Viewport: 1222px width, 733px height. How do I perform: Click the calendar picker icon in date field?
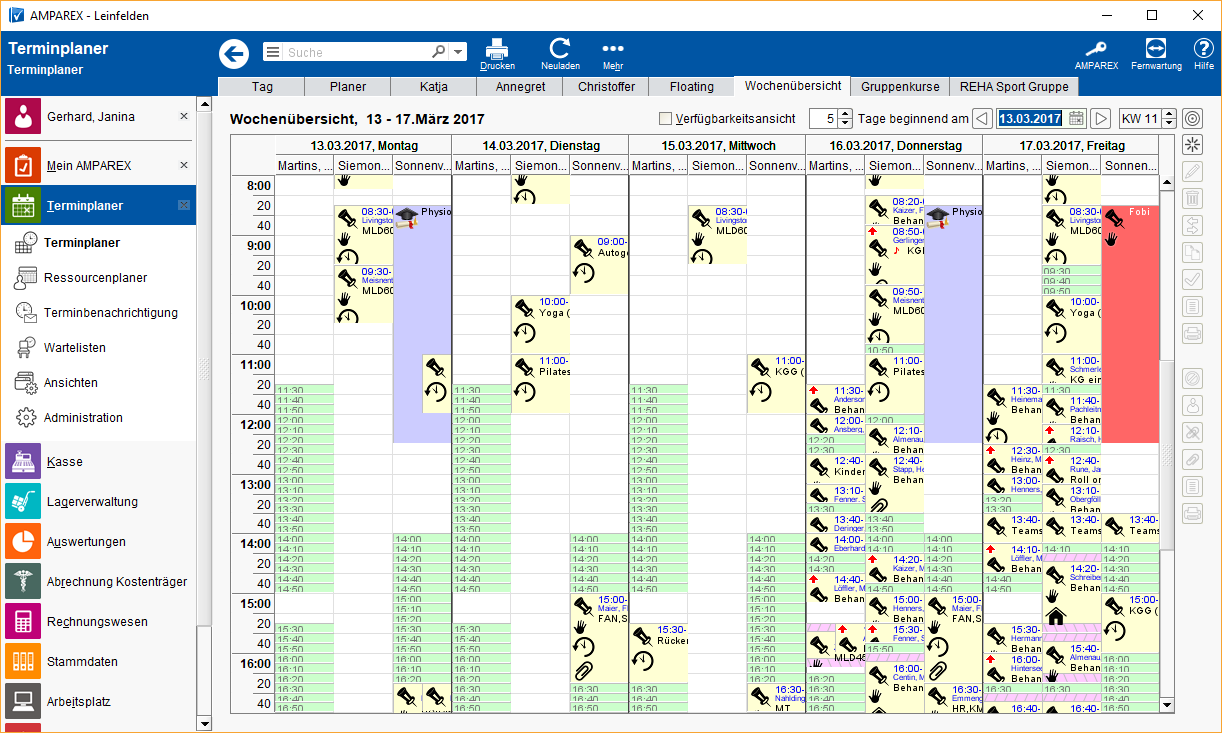click(1076, 118)
